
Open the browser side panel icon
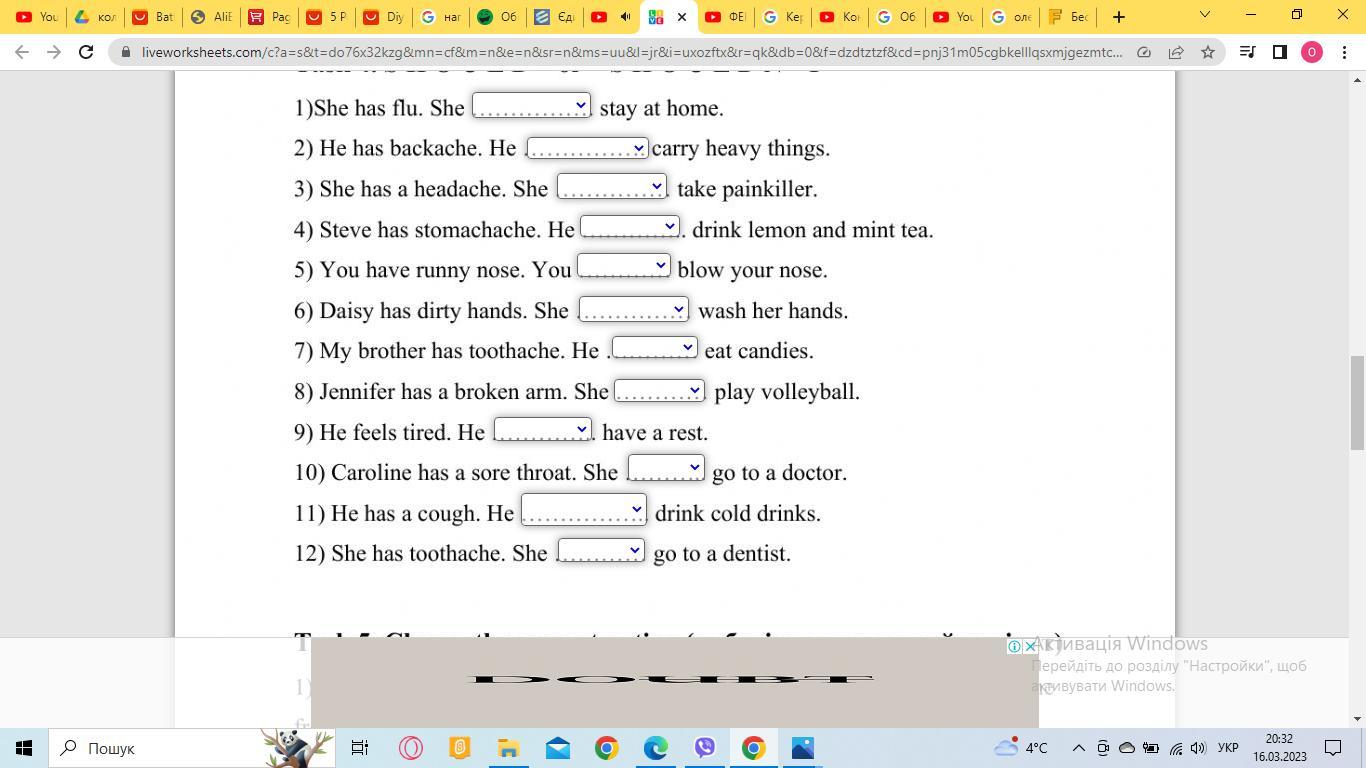click(1279, 52)
